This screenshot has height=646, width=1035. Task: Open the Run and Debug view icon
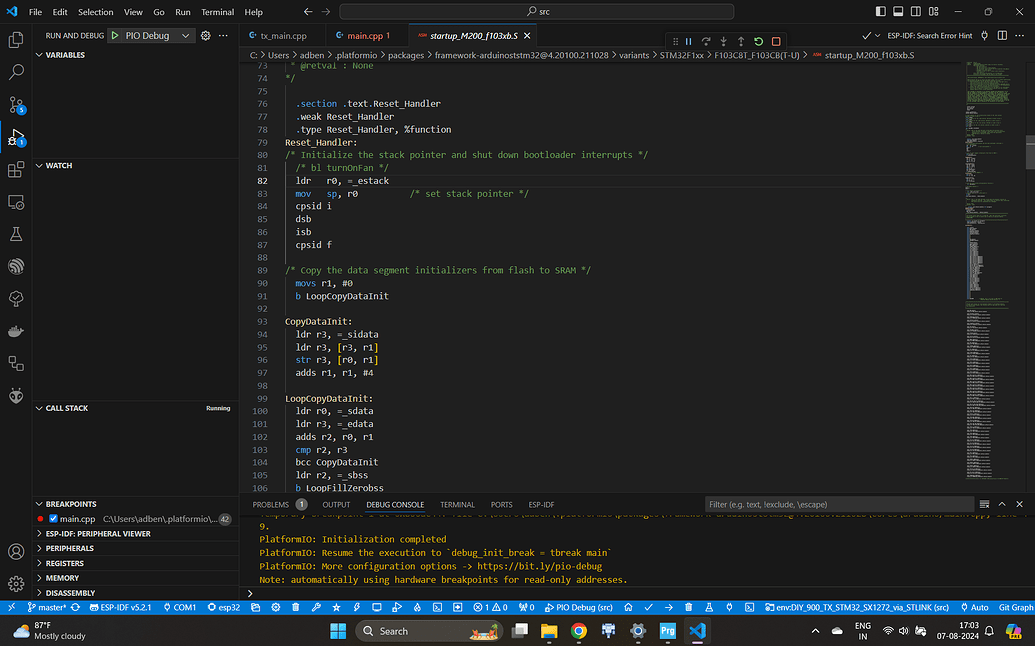tap(16, 137)
